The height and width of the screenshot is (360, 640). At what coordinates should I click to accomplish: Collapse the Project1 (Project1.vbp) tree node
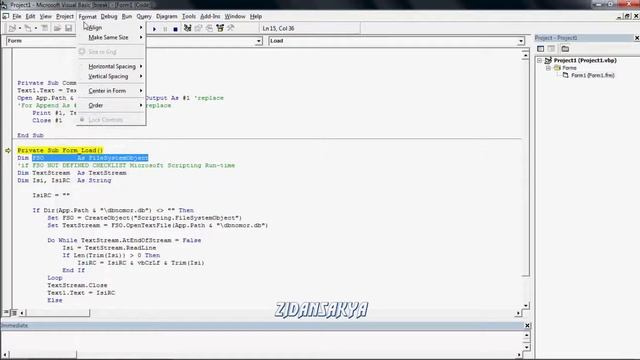pyautogui.click(x=540, y=60)
